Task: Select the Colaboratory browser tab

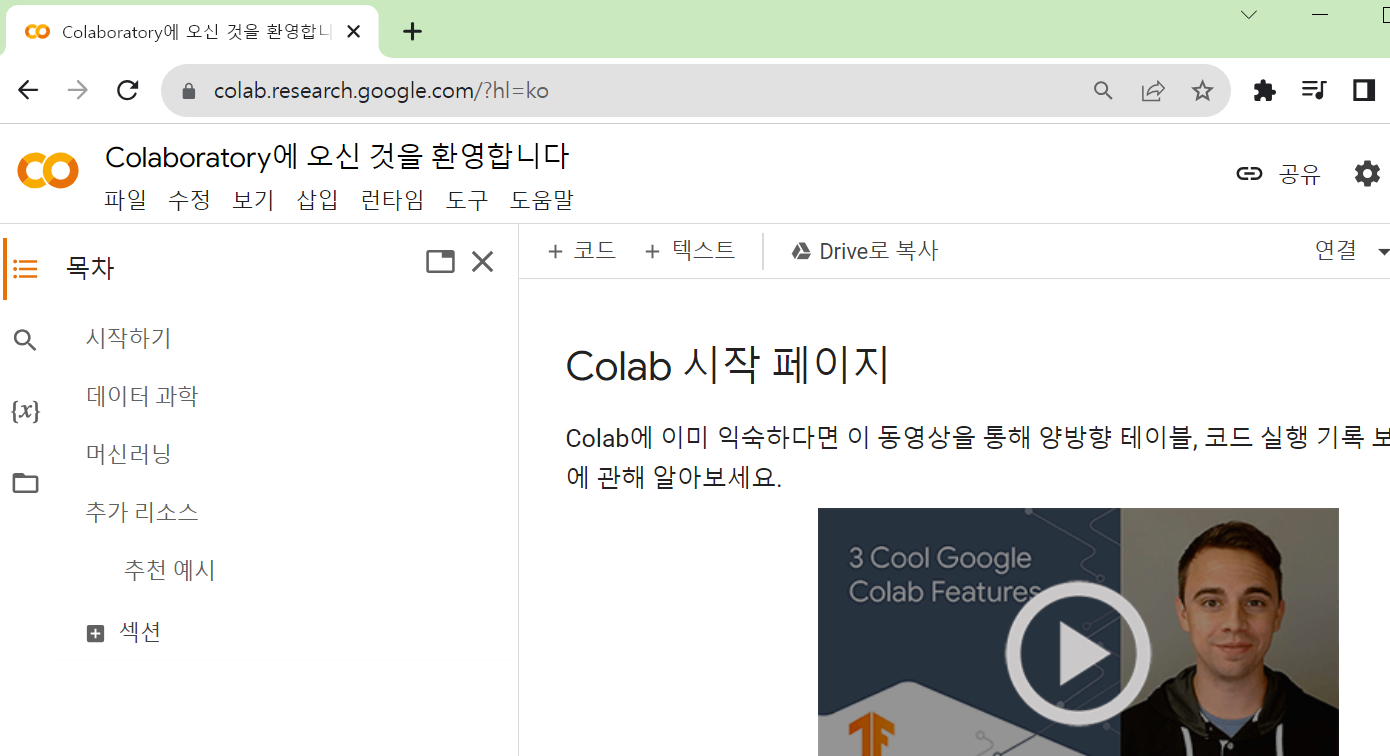Action: [x=193, y=31]
